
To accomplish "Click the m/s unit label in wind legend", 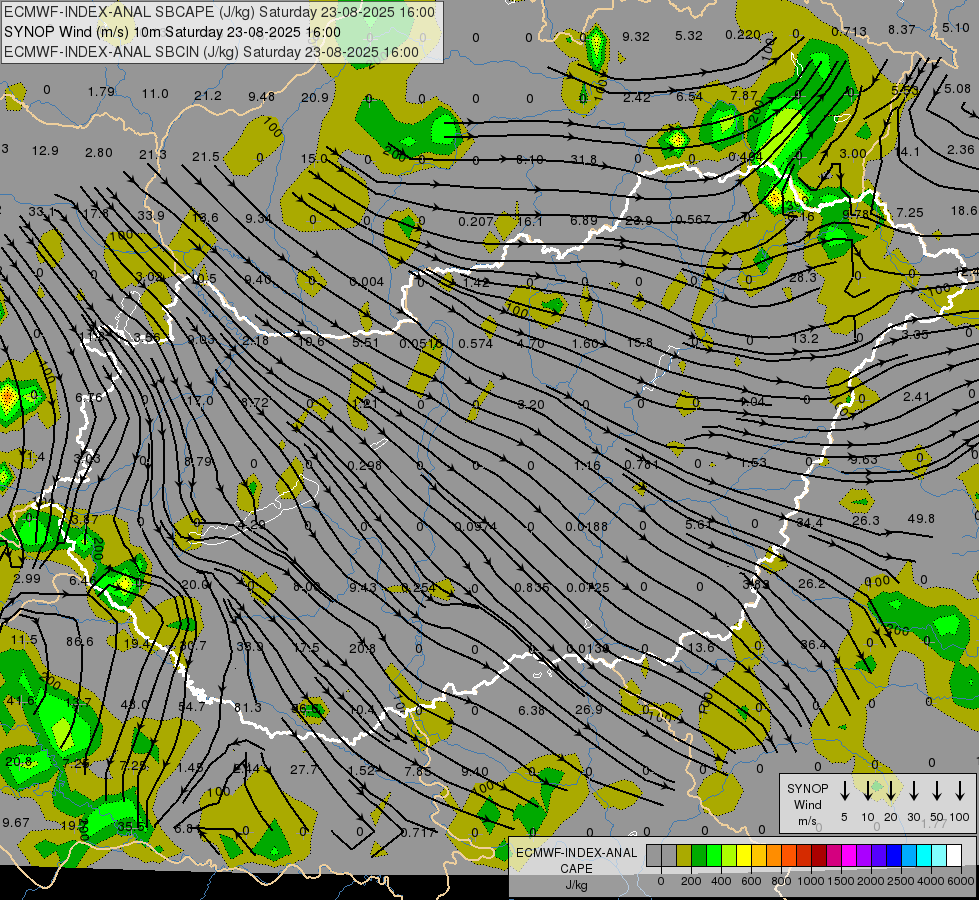I will point(807,821).
